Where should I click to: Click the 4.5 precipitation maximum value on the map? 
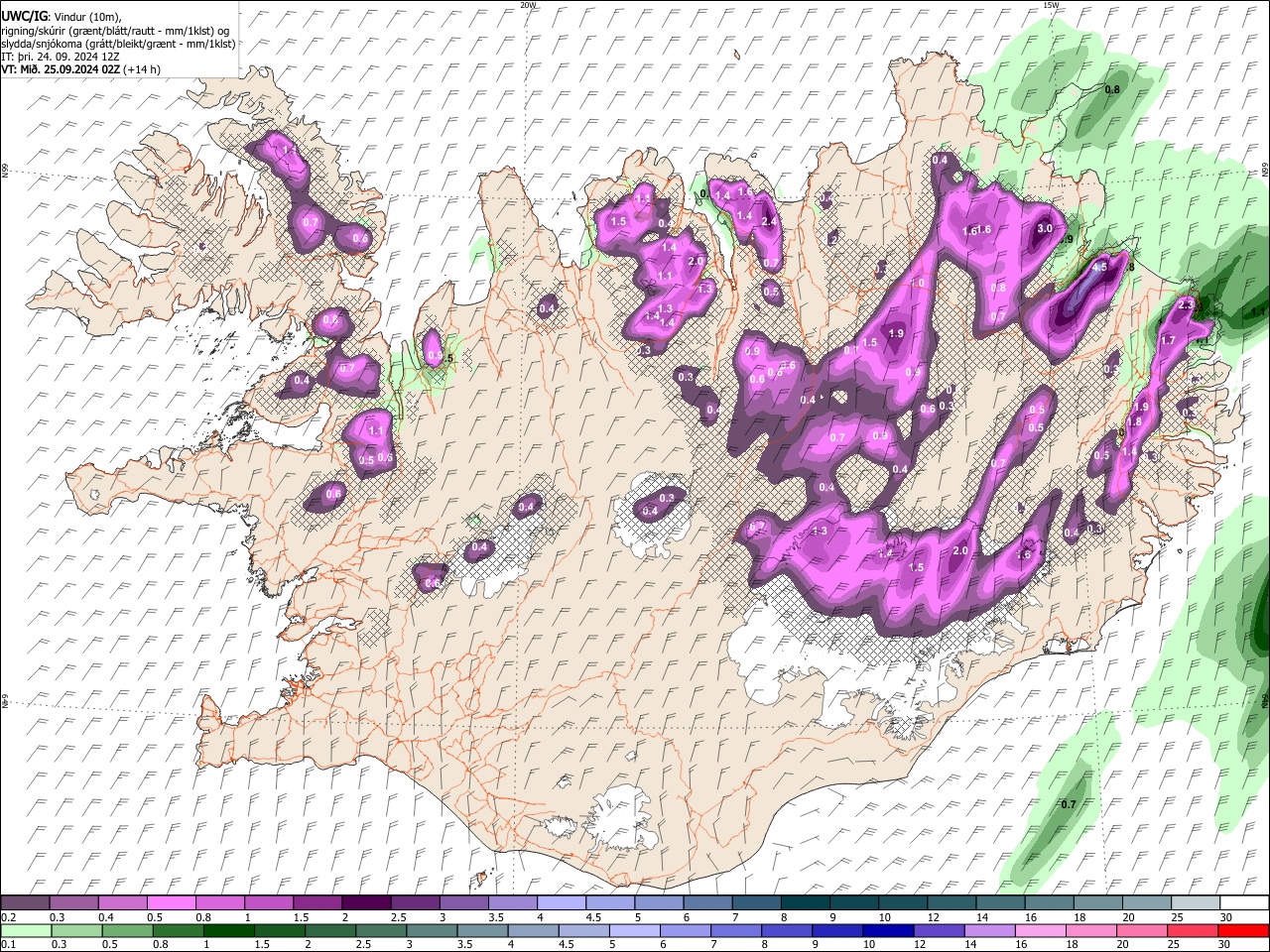(1099, 267)
